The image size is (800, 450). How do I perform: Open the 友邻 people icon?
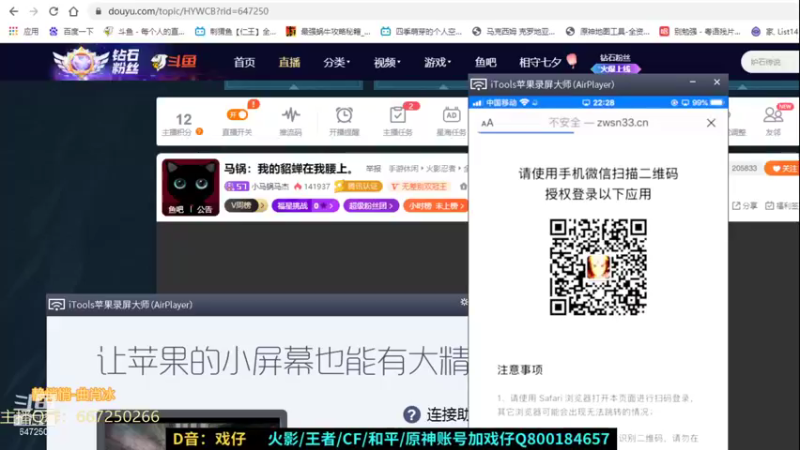773,115
